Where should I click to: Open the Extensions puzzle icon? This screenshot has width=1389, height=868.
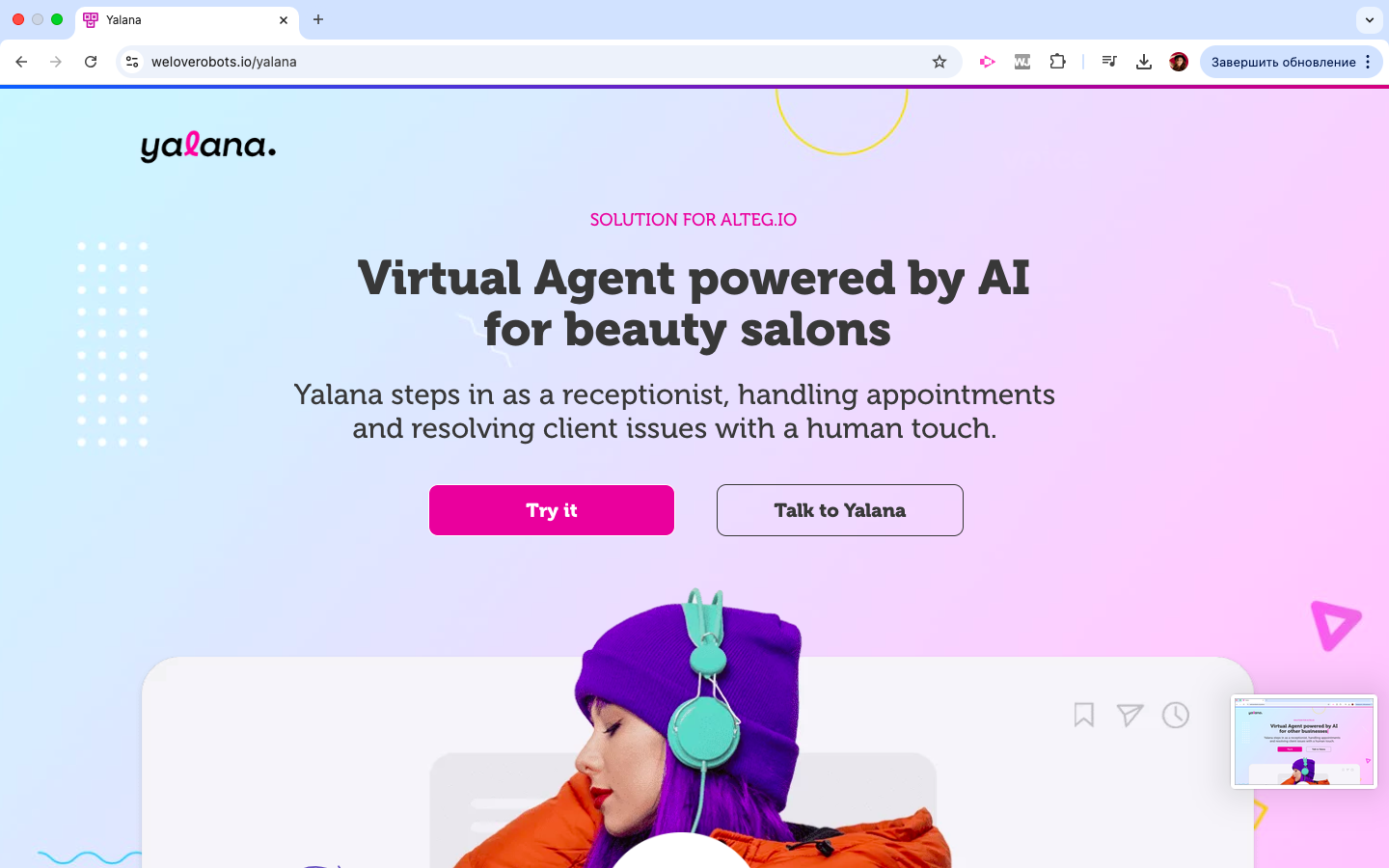point(1057,62)
